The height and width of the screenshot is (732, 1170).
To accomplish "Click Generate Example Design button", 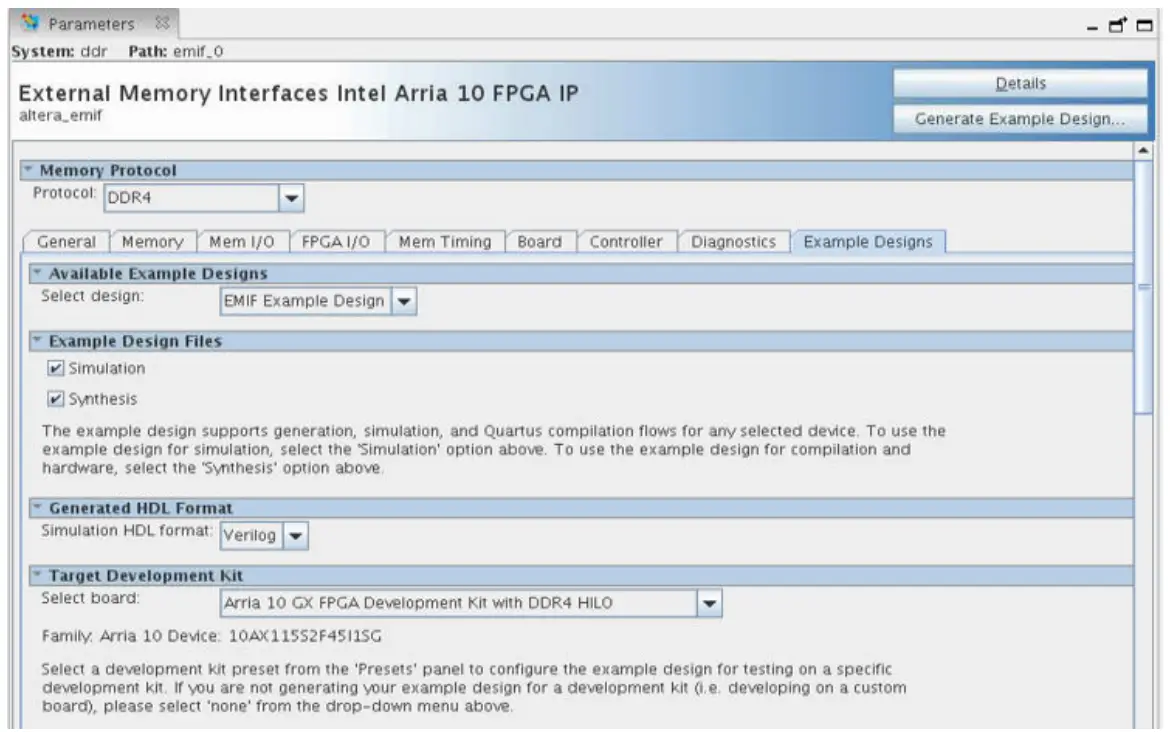I will coord(1020,119).
